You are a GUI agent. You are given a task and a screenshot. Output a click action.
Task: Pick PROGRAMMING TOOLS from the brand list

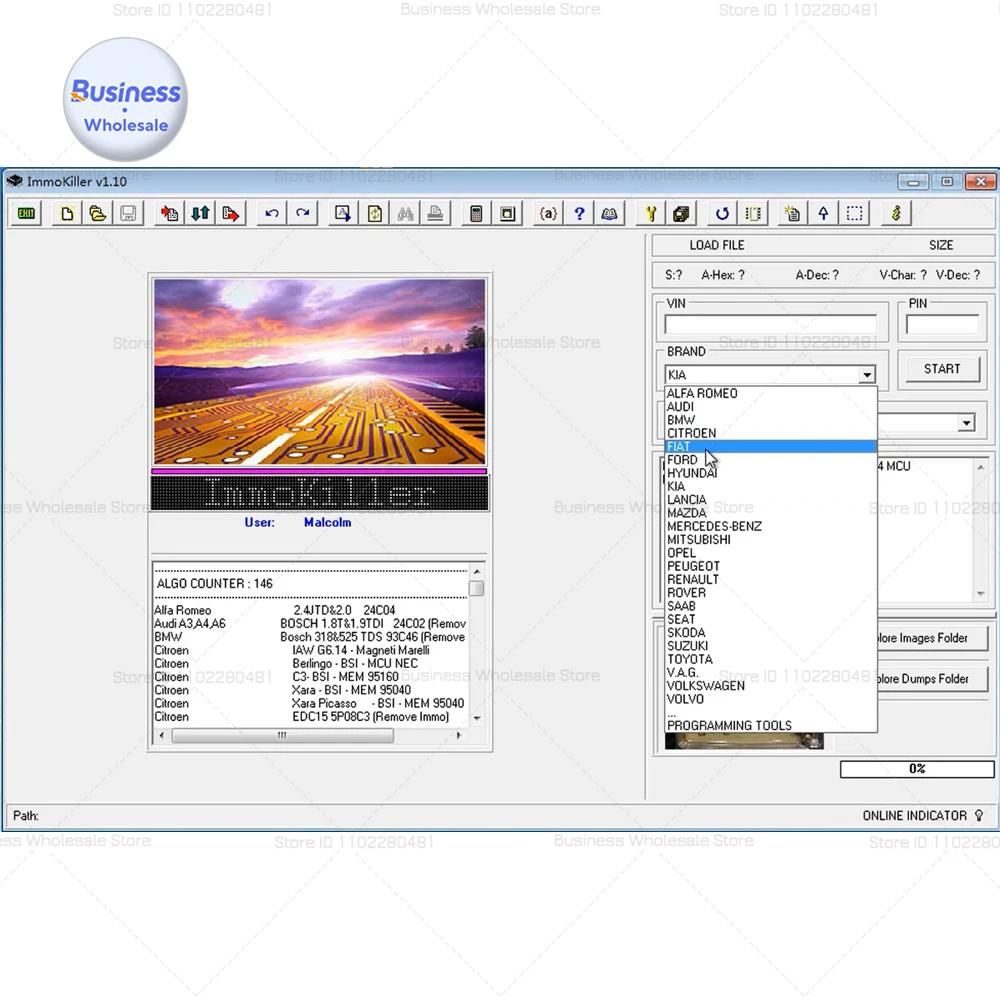click(x=770, y=726)
